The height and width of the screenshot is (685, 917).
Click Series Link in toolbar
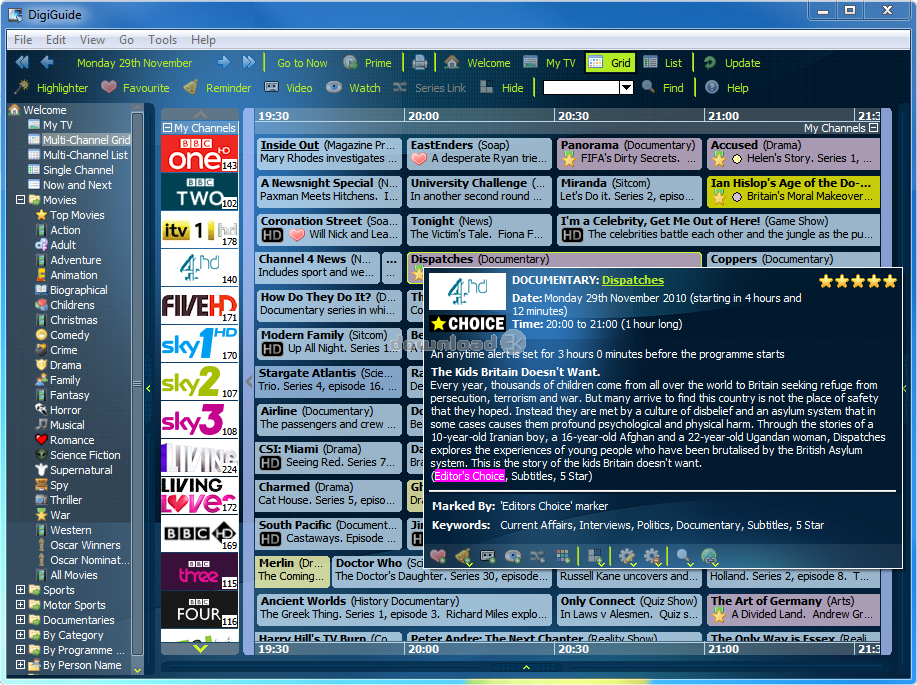pos(429,88)
